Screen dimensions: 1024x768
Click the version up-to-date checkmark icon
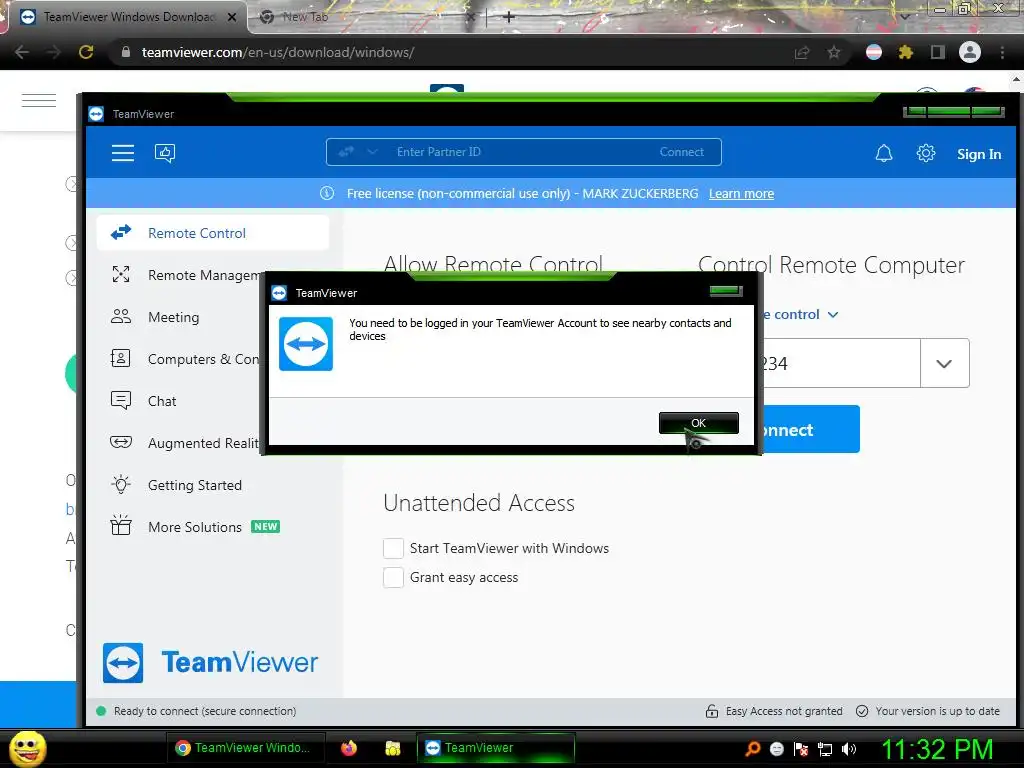click(862, 711)
